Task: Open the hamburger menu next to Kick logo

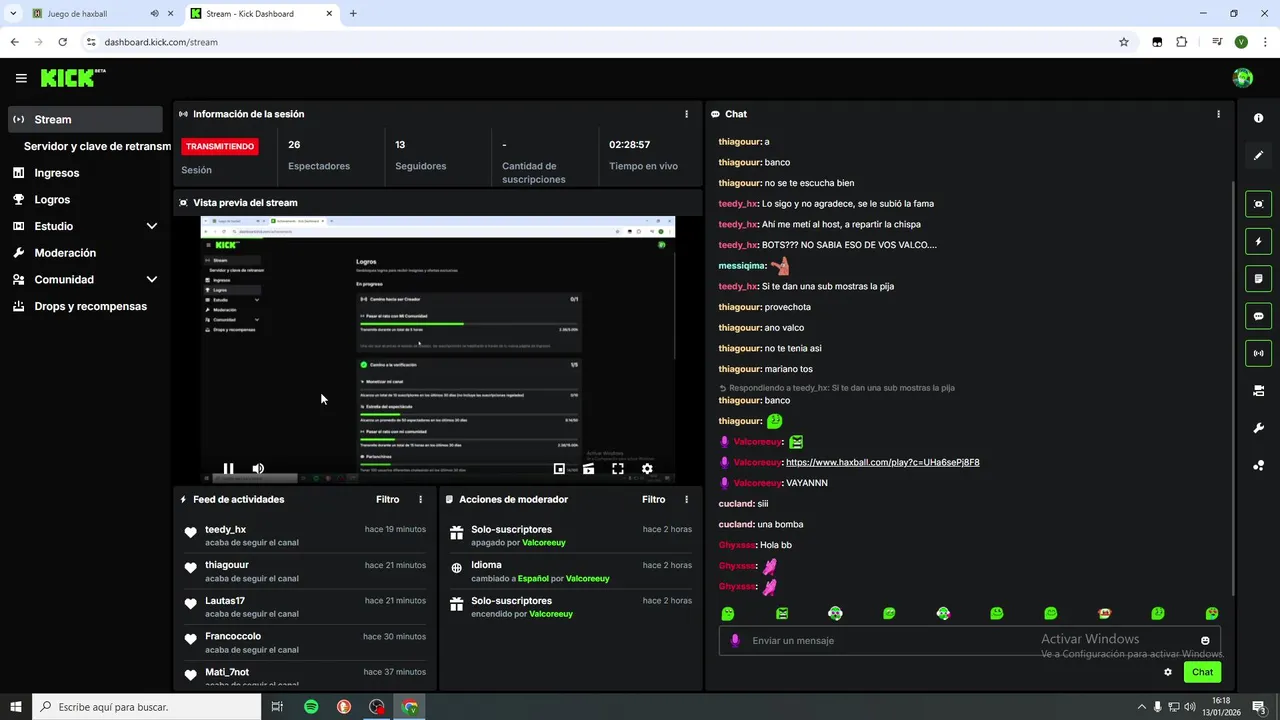Action: point(21,78)
